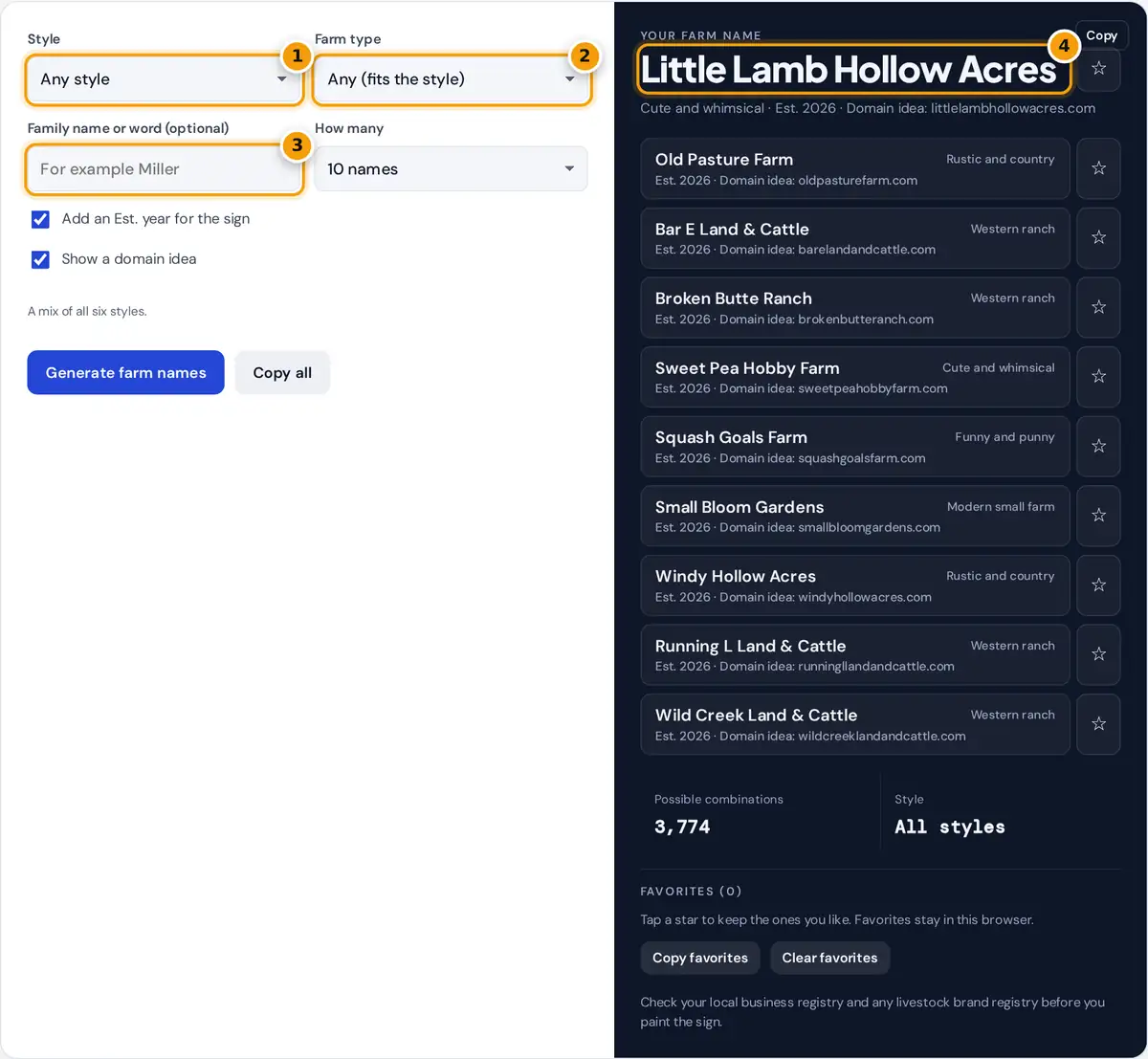This screenshot has width=1148, height=1059.
Task: Copy the featured farm name
Action: pyautogui.click(x=1101, y=35)
